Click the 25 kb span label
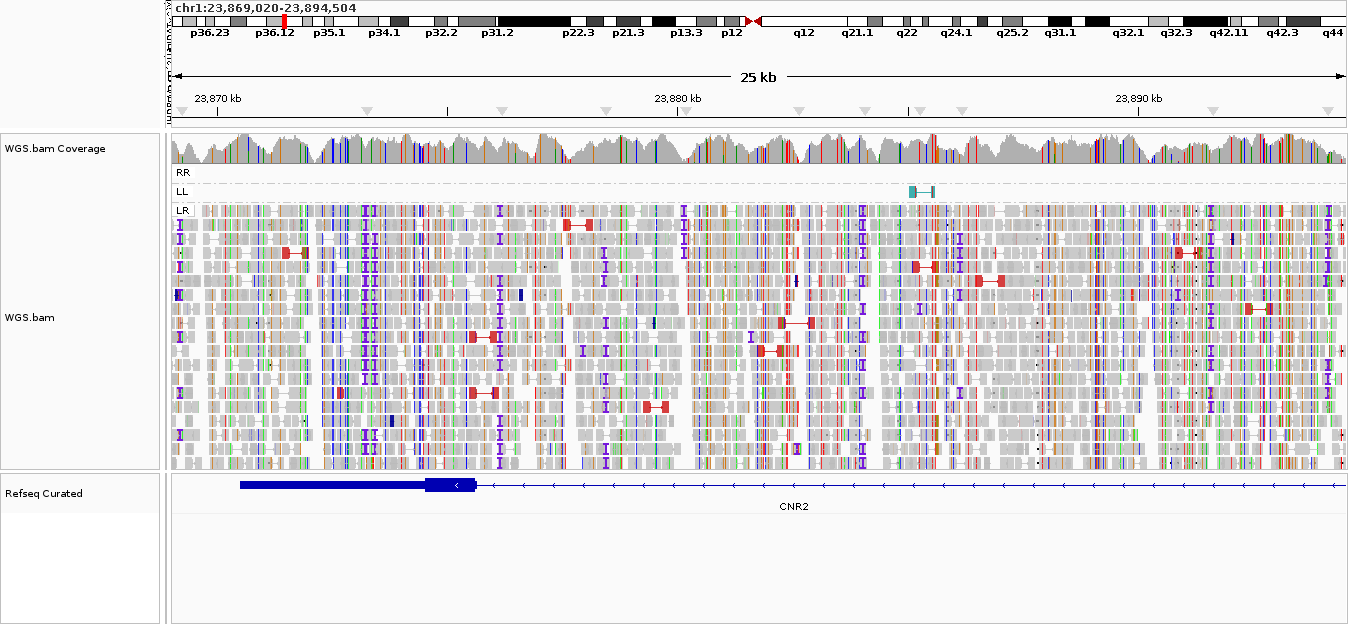1366x630 pixels. [758, 77]
